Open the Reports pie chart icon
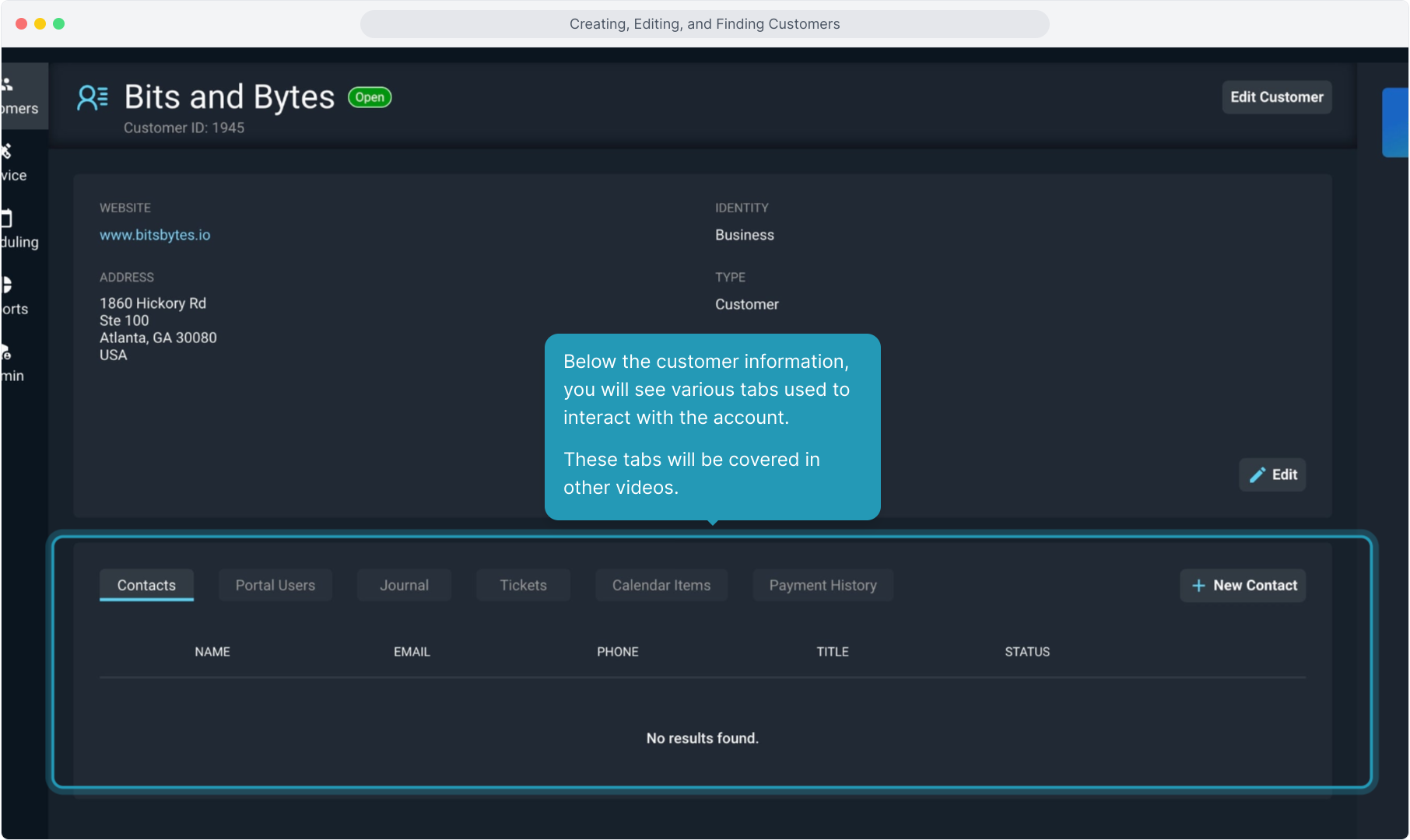Screen dimensions: 1410x840 [x=8, y=285]
